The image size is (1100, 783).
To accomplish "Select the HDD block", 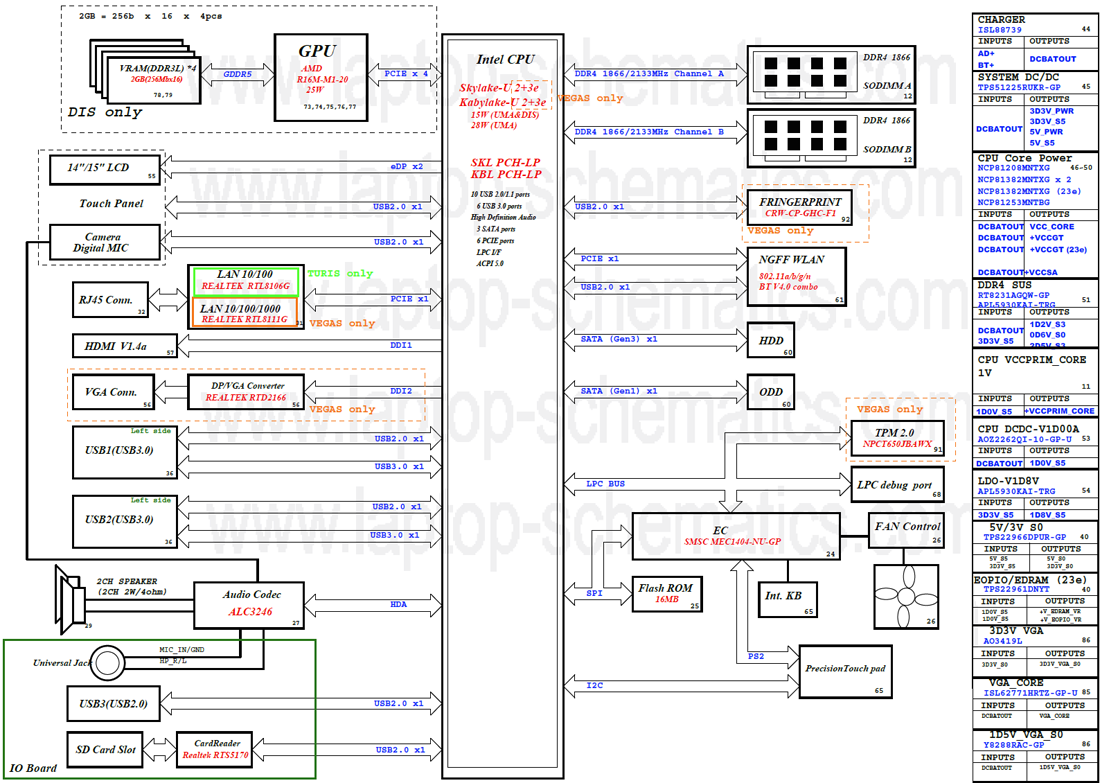I will 771,340.
